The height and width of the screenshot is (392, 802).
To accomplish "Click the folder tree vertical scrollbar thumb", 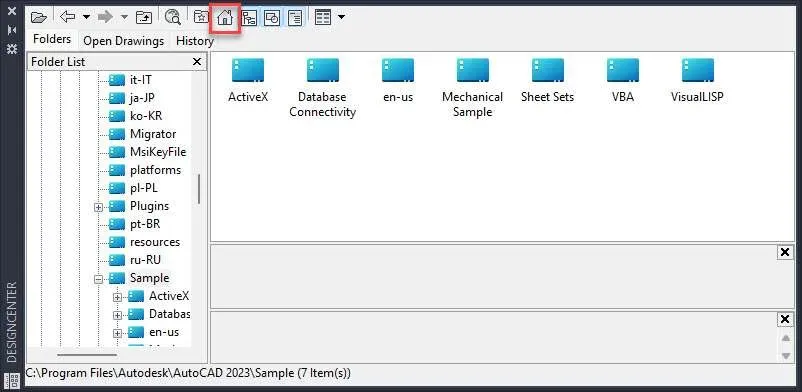I will [x=199, y=189].
